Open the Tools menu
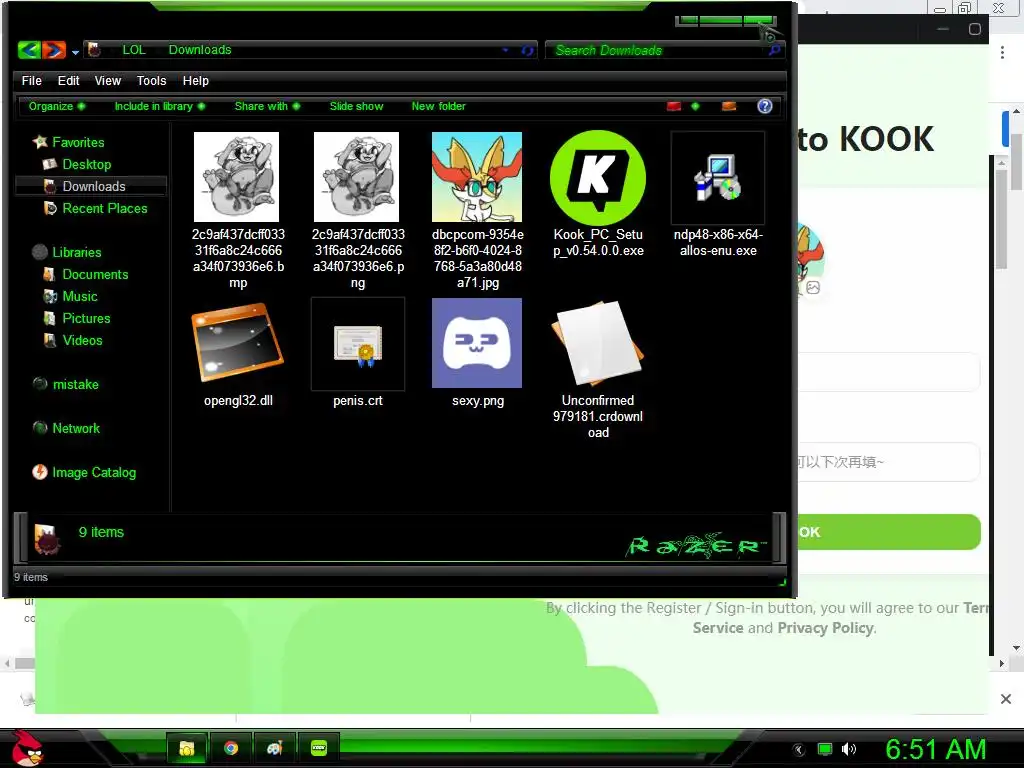 pyautogui.click(x=152, y=81)
